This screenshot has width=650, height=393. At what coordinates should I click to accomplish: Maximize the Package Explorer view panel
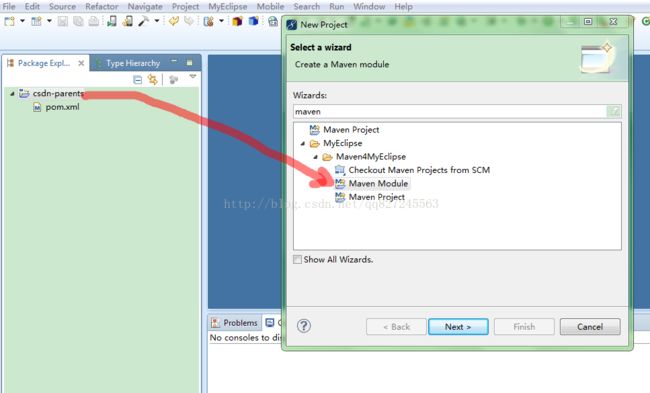coord(189,62)
